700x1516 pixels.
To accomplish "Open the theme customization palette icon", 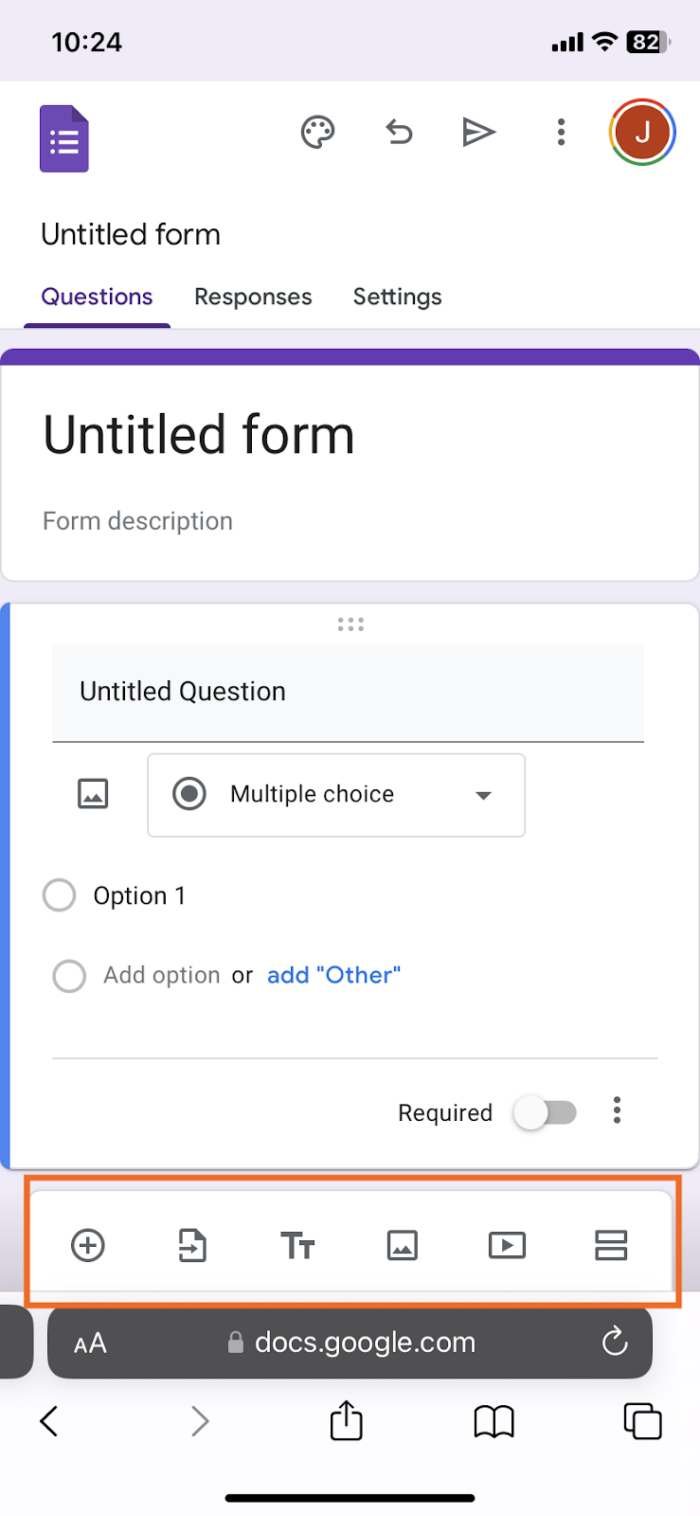I will [318, 131].
